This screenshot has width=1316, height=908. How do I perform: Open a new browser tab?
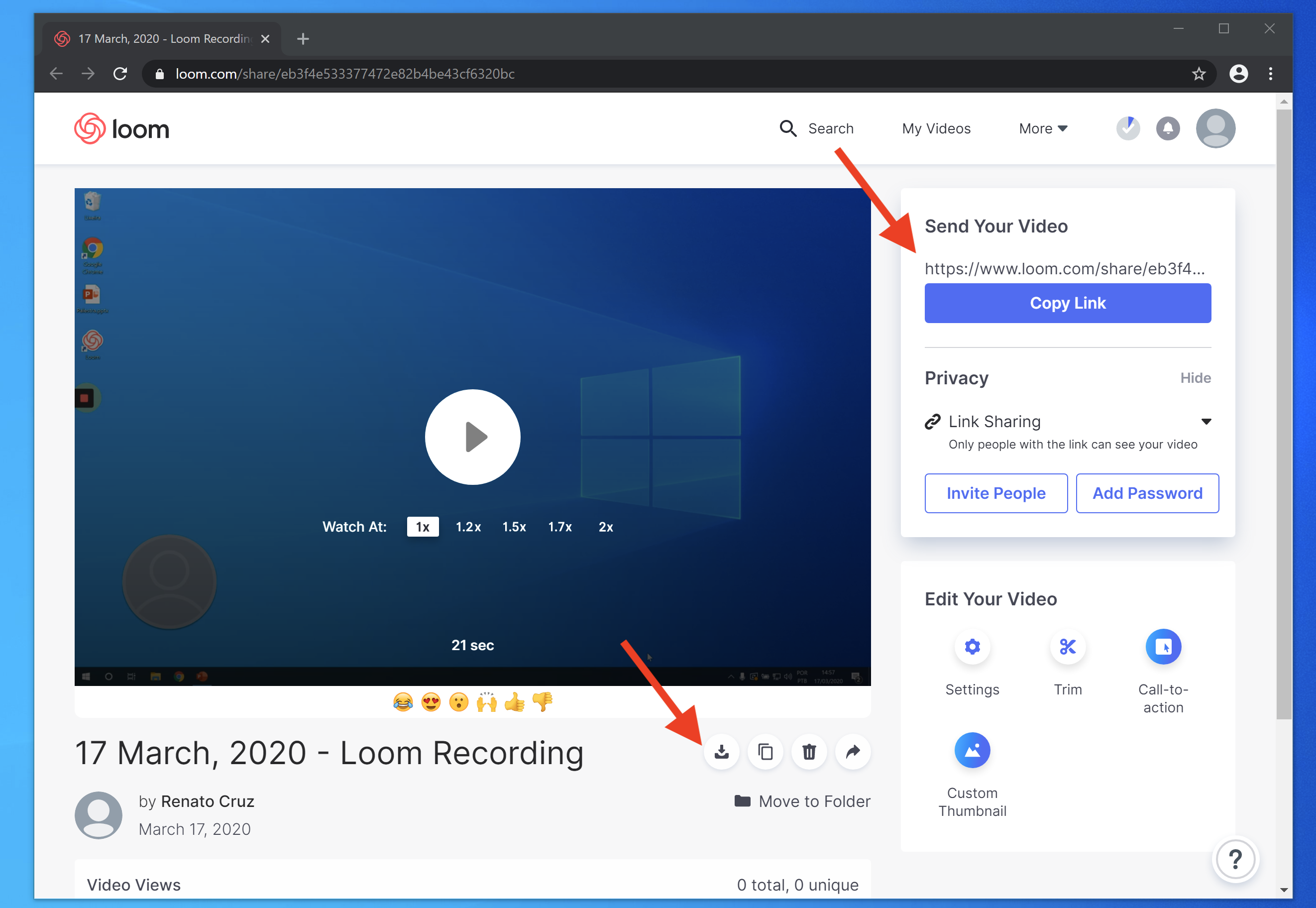pyautogui.click(x=303, y=39)
